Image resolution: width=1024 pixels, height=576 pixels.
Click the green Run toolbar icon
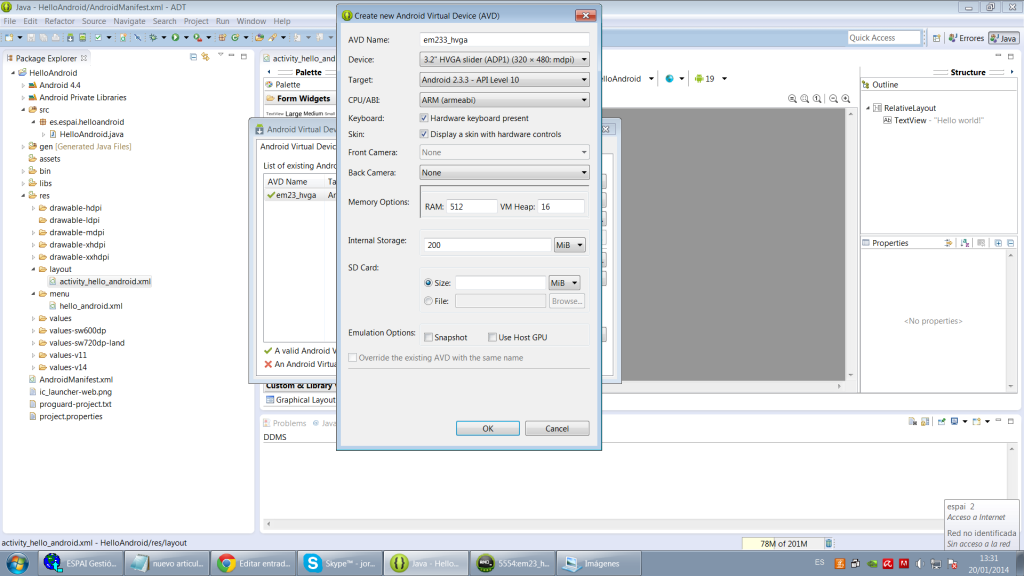click(x=174, y=38)
